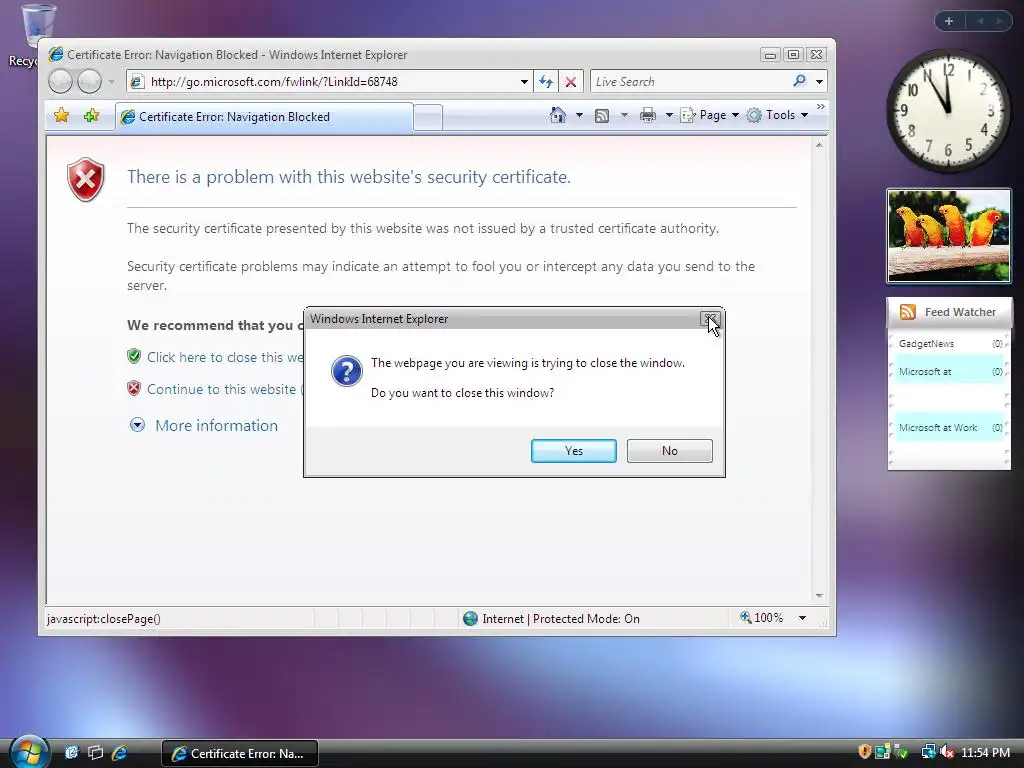Image resolution: width=1024 pixels, height=768 pixels.
Task: Open the Home button dropdown arrow
Action: (579, 115)
